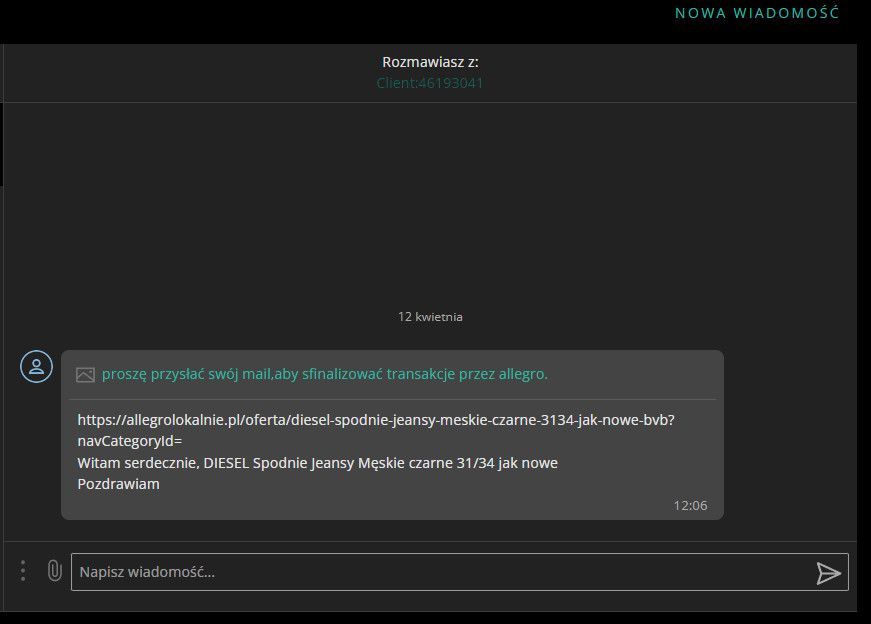Click the sender avatar icon
The width and height of the screenshot is (871, 624).
coord(37,367)
